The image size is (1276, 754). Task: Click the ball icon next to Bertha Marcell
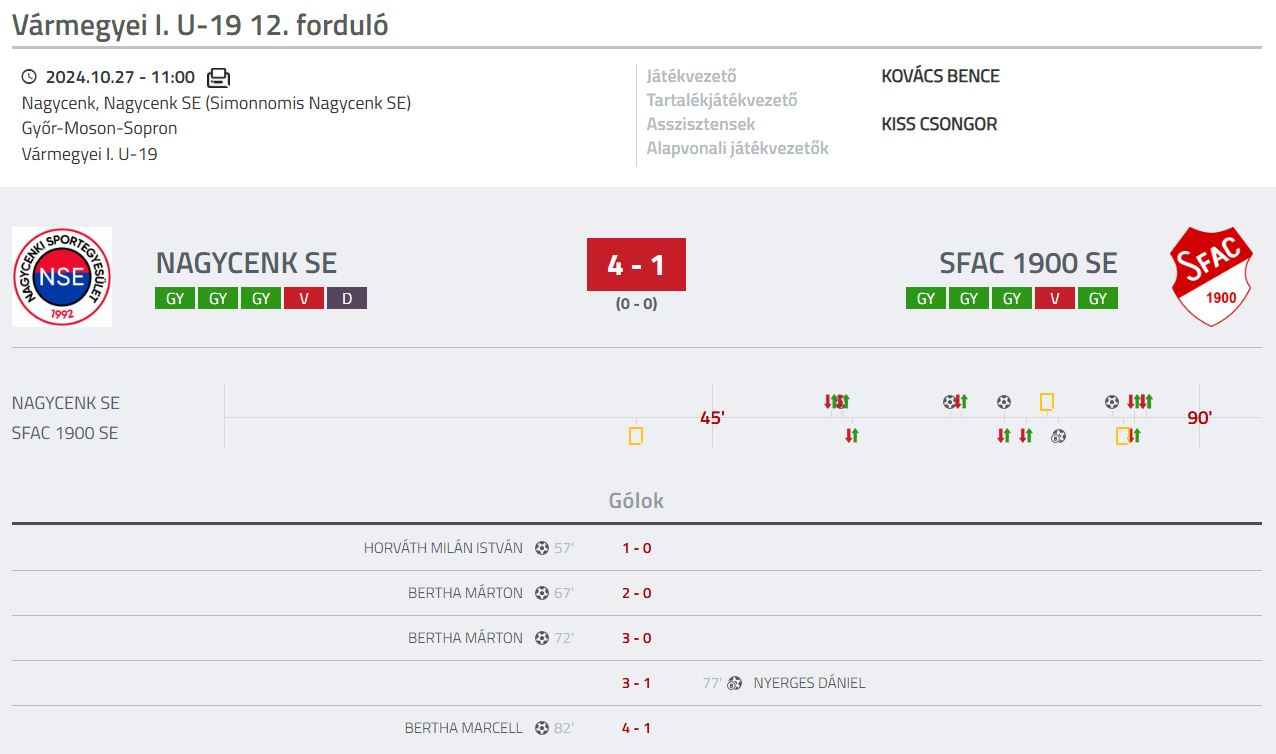click(x=542, y=728)
